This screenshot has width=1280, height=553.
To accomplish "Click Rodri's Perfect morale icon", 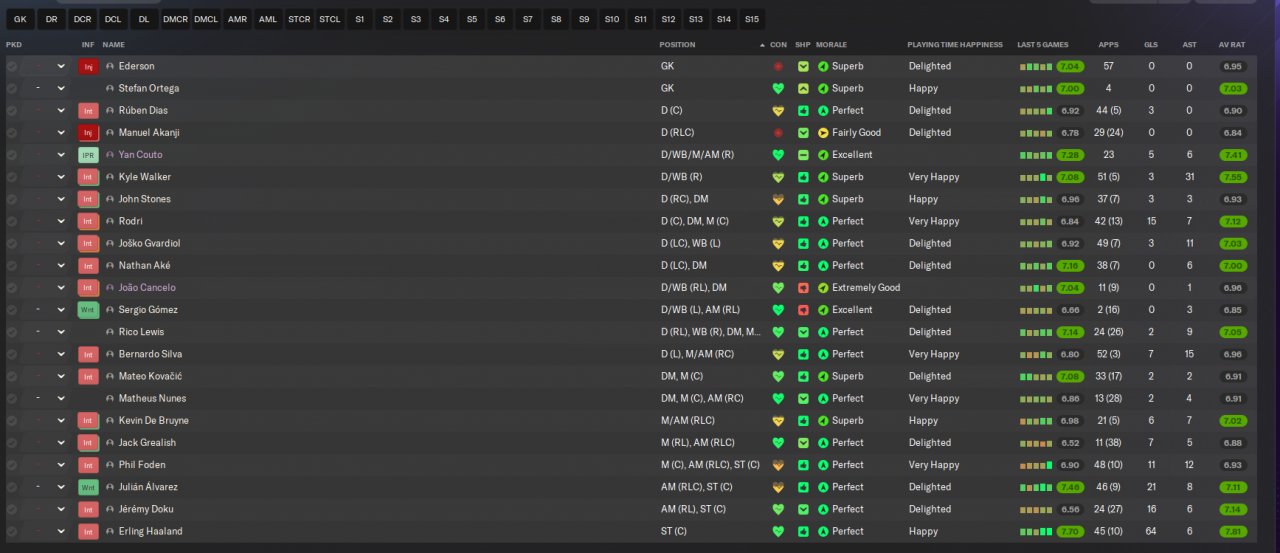I will pyautogui.click(x=823, y=221).
